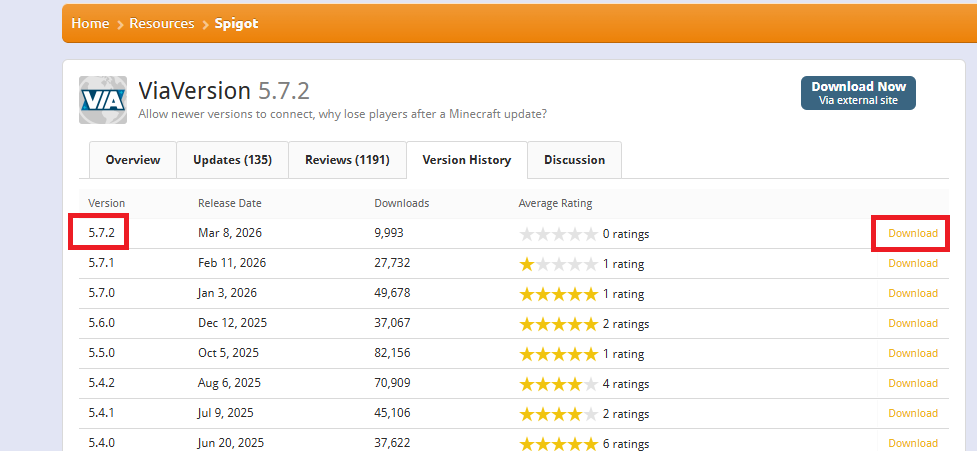Download version 5.6.0
The width and height of the screenshot is (977, 451).
coord(912,323)
